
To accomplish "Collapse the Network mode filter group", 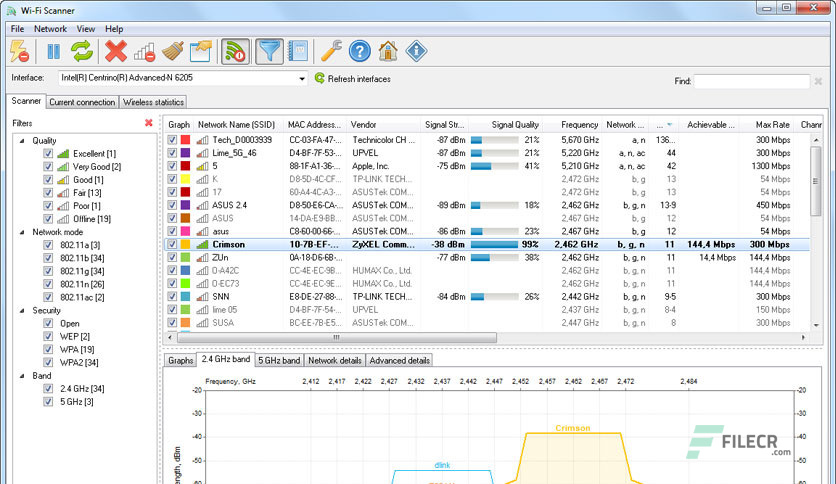I will pyautogui.click(x=22, y=232).
